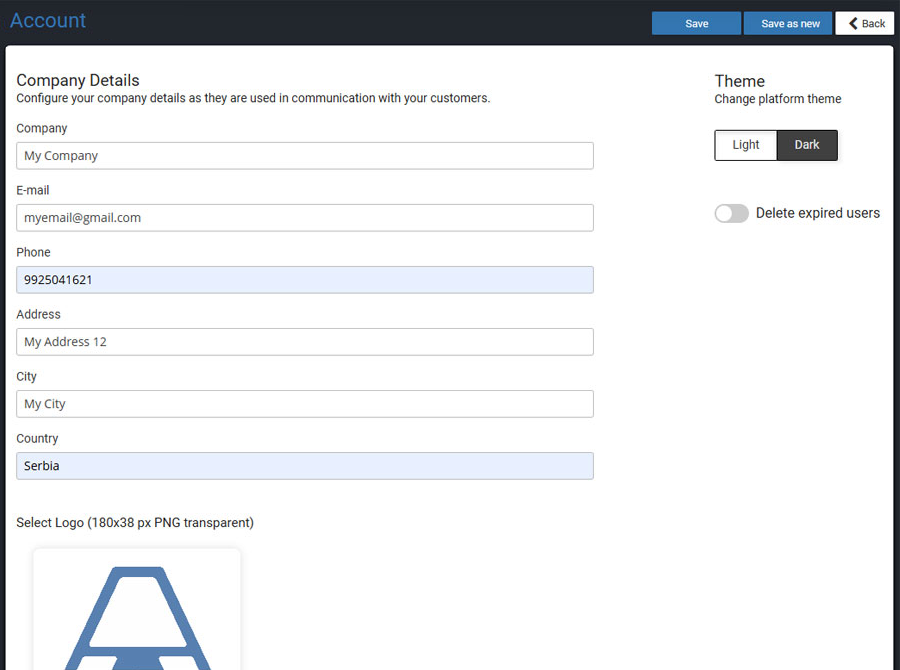Focus the E-mail input field
The image size is (900, 670).
(x=305, y=218)
